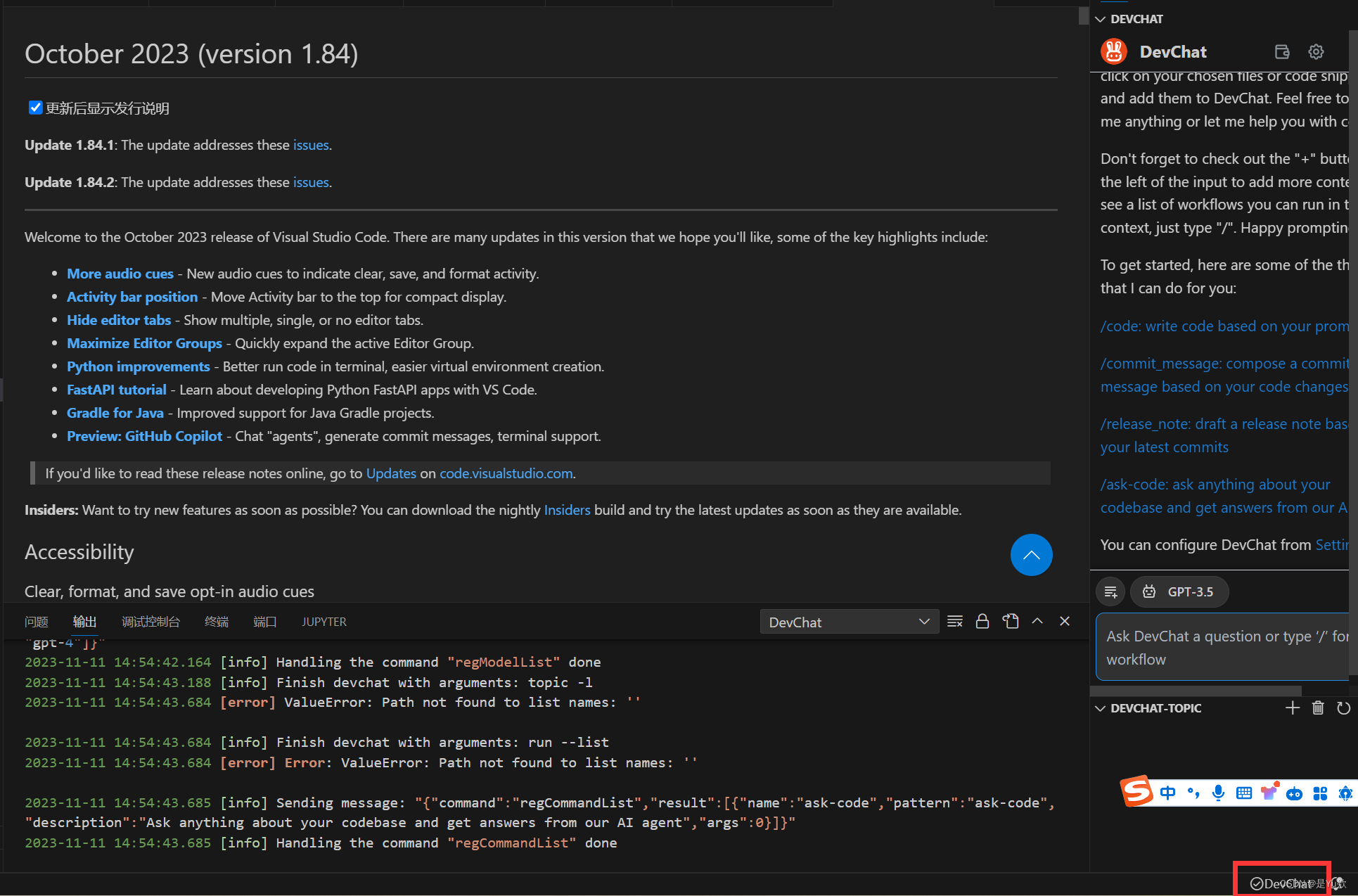
Task: Open the DevChat output channel dropdown
Action: [849, 622]
